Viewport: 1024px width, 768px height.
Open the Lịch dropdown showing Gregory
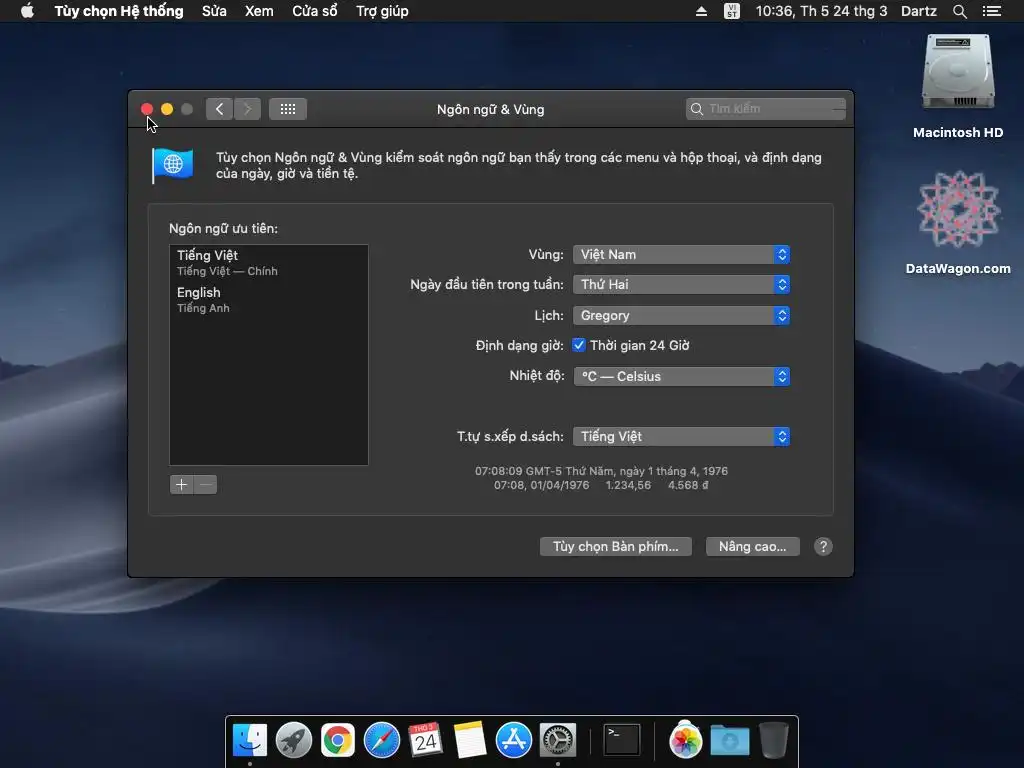681,315
